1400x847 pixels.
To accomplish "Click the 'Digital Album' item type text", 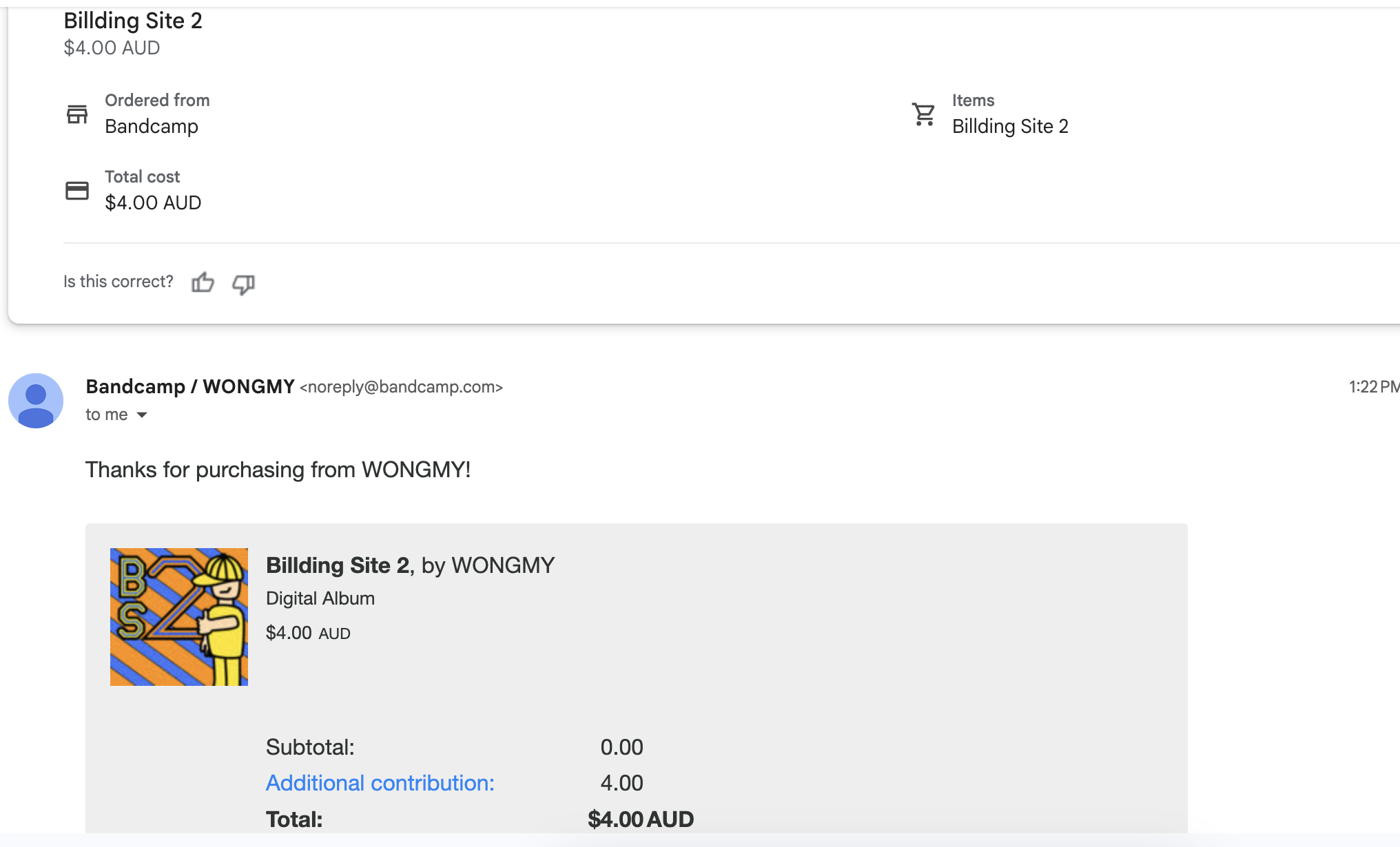I will click(x=320, y=598).
